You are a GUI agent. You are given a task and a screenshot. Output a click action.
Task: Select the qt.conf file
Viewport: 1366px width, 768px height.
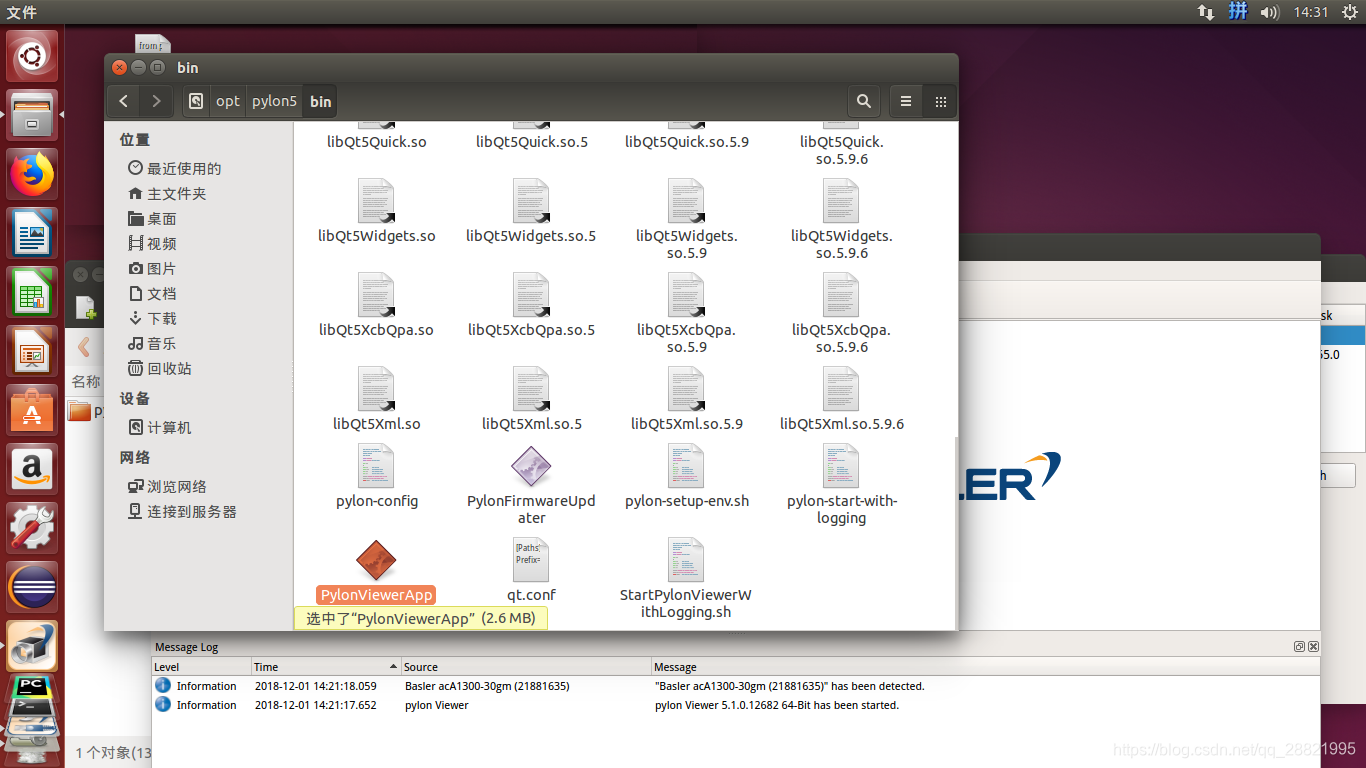point(530,559)
